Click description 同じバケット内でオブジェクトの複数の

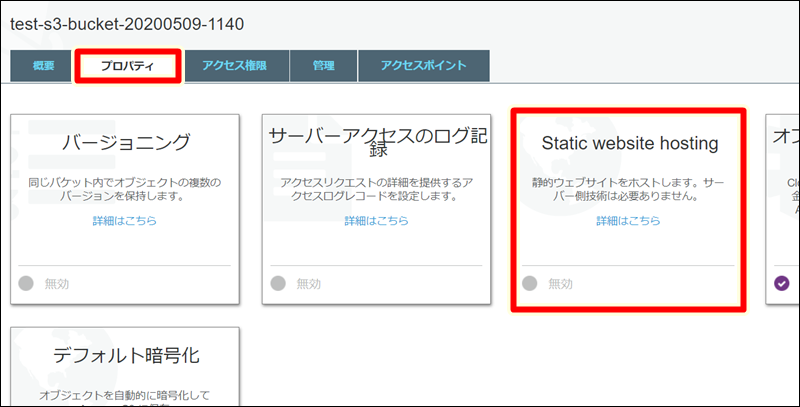pyautogui.click(x=124, y=189)
